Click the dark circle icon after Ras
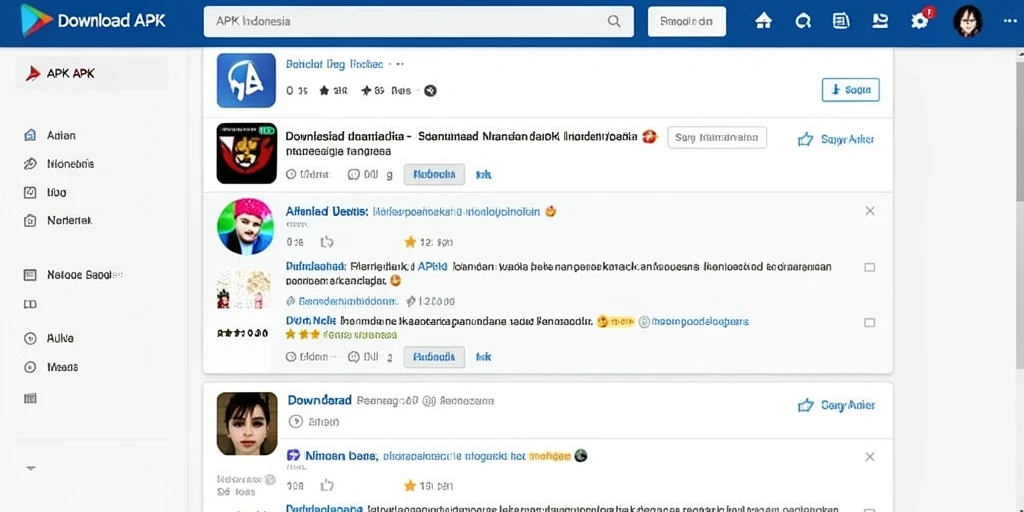1024x512 pixels. tap(430, 91)
